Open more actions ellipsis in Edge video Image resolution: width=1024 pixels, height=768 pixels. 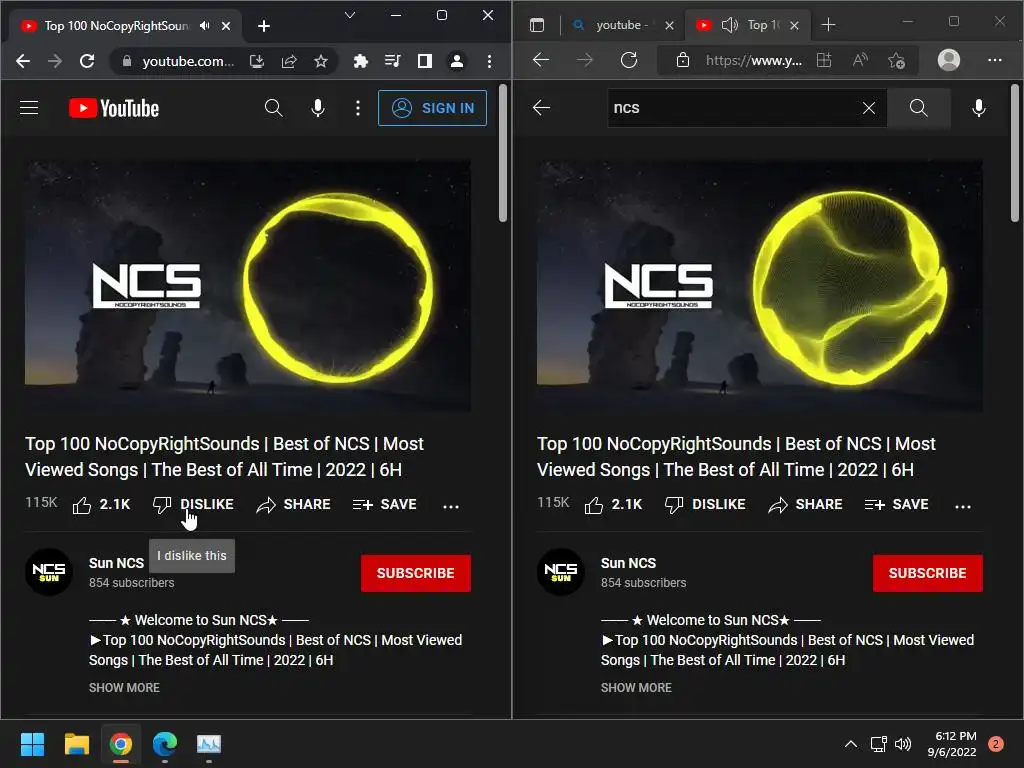click(963, 506)
